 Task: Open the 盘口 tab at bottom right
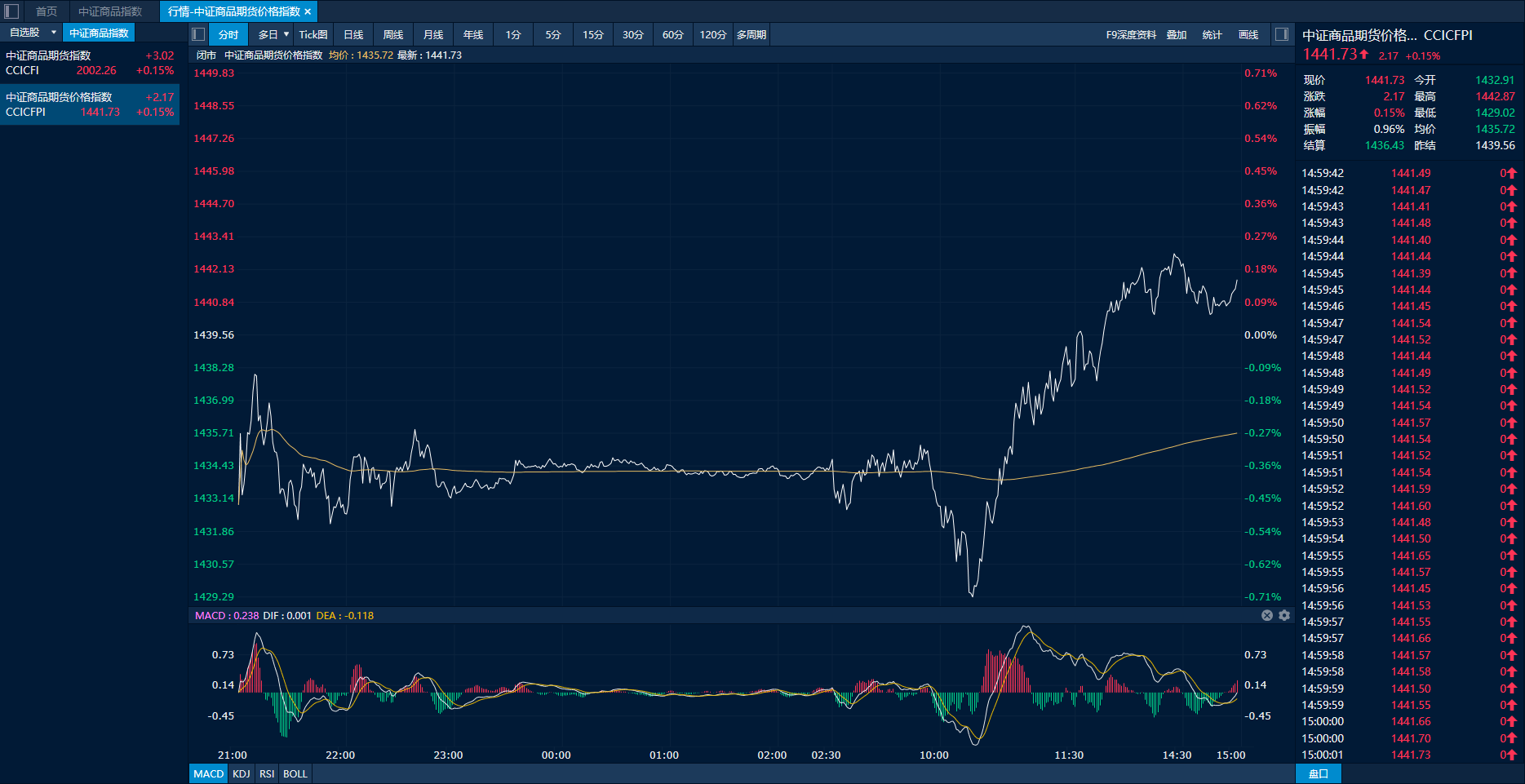pyautogui.click(x=1319, y=773)
